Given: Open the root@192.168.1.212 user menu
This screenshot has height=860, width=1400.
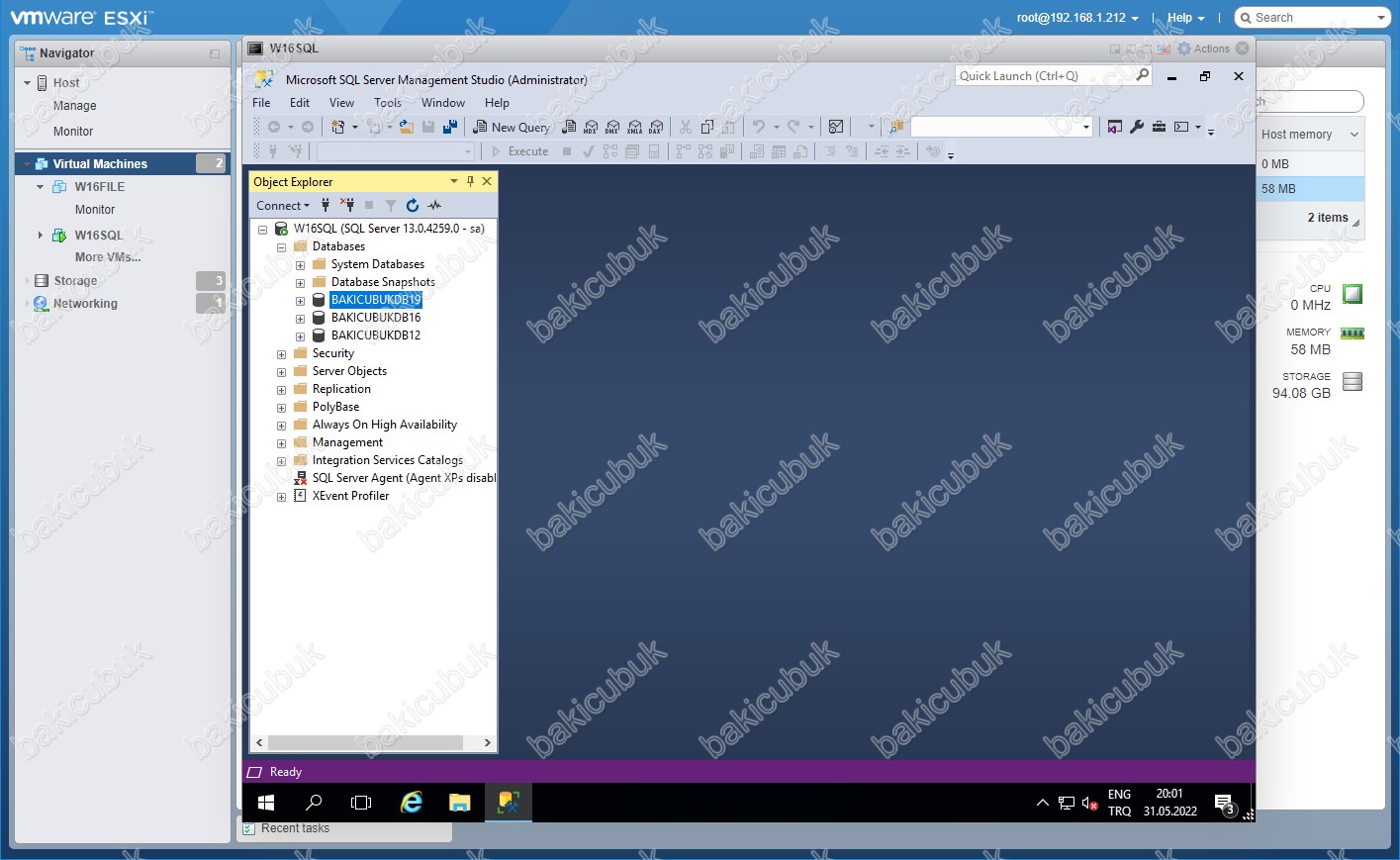Looking at the screenshot, I should tap(1077, 18).
